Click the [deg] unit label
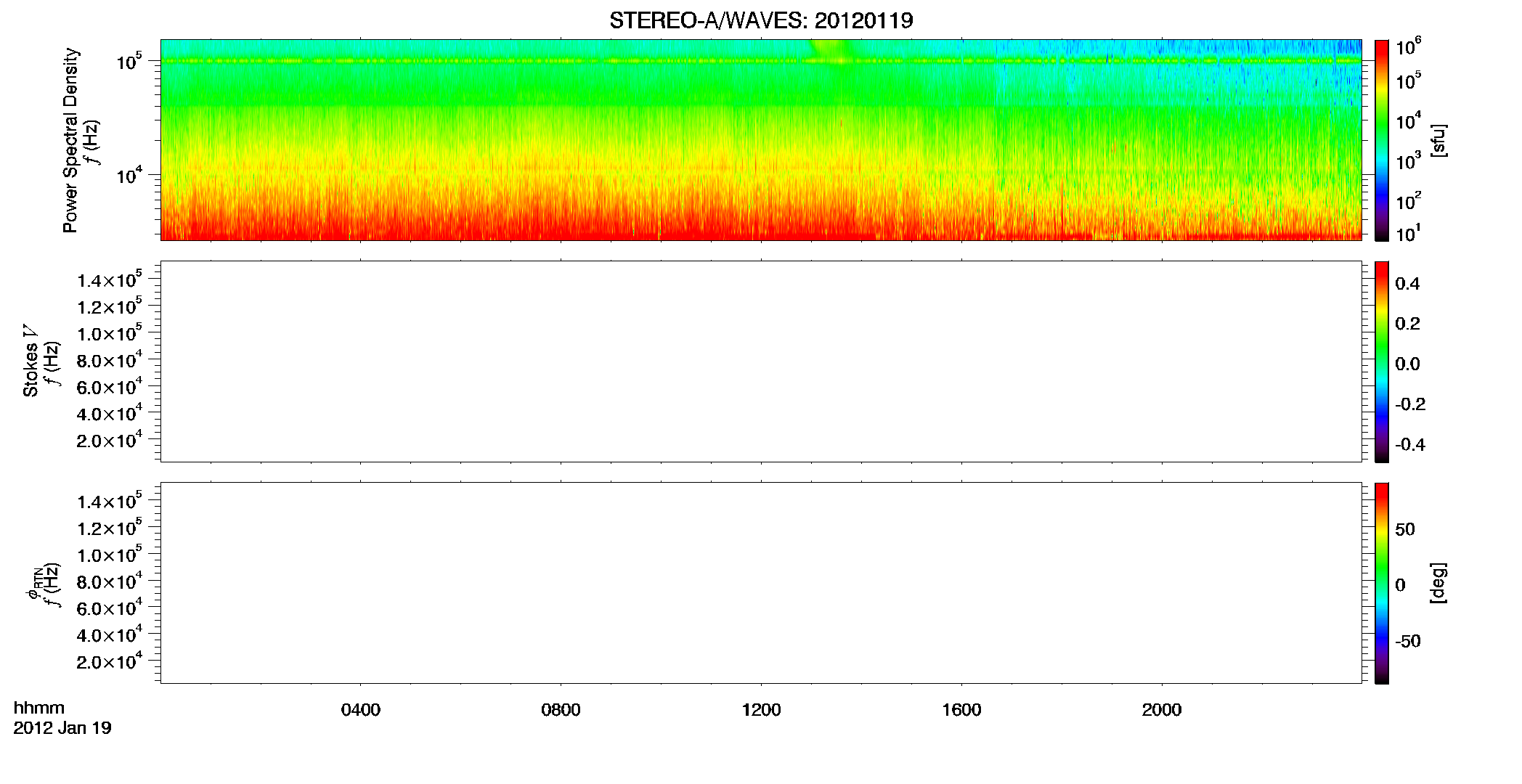This screenshot has height=784, width=1522. [x=1438, y=583]
